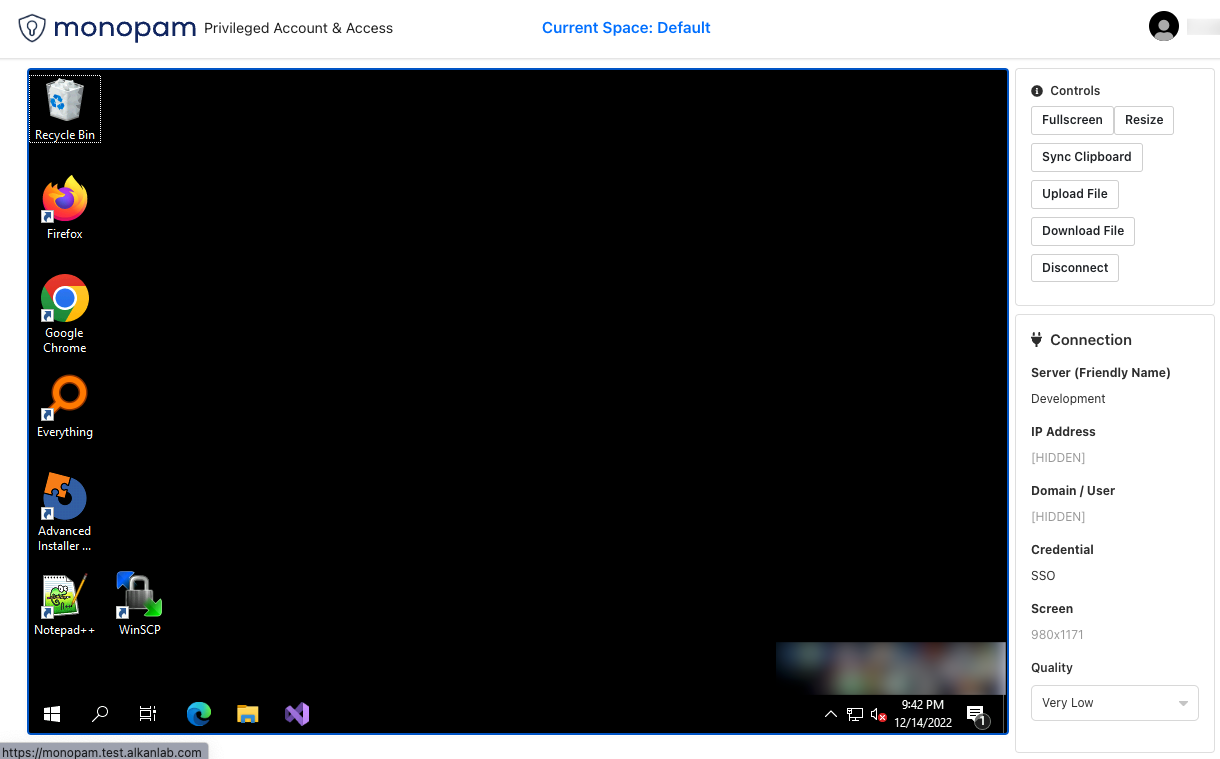
Task: Disconnect from the remote session
Action: pyautogui.click(x=1074, y=268)
